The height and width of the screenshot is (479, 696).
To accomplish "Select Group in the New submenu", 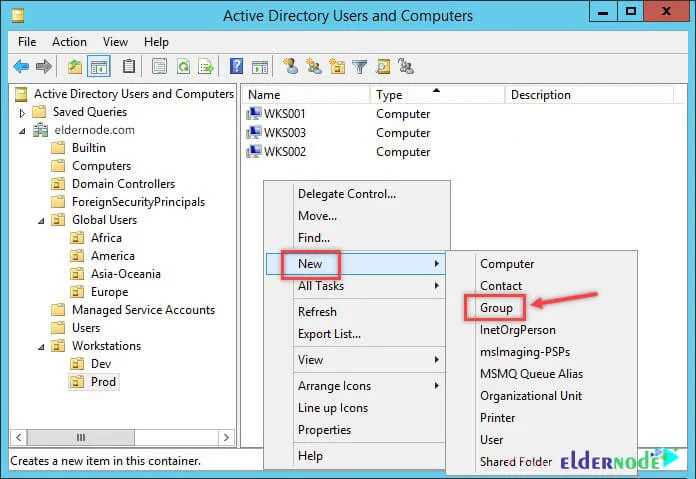I will [x=496, y=308].
